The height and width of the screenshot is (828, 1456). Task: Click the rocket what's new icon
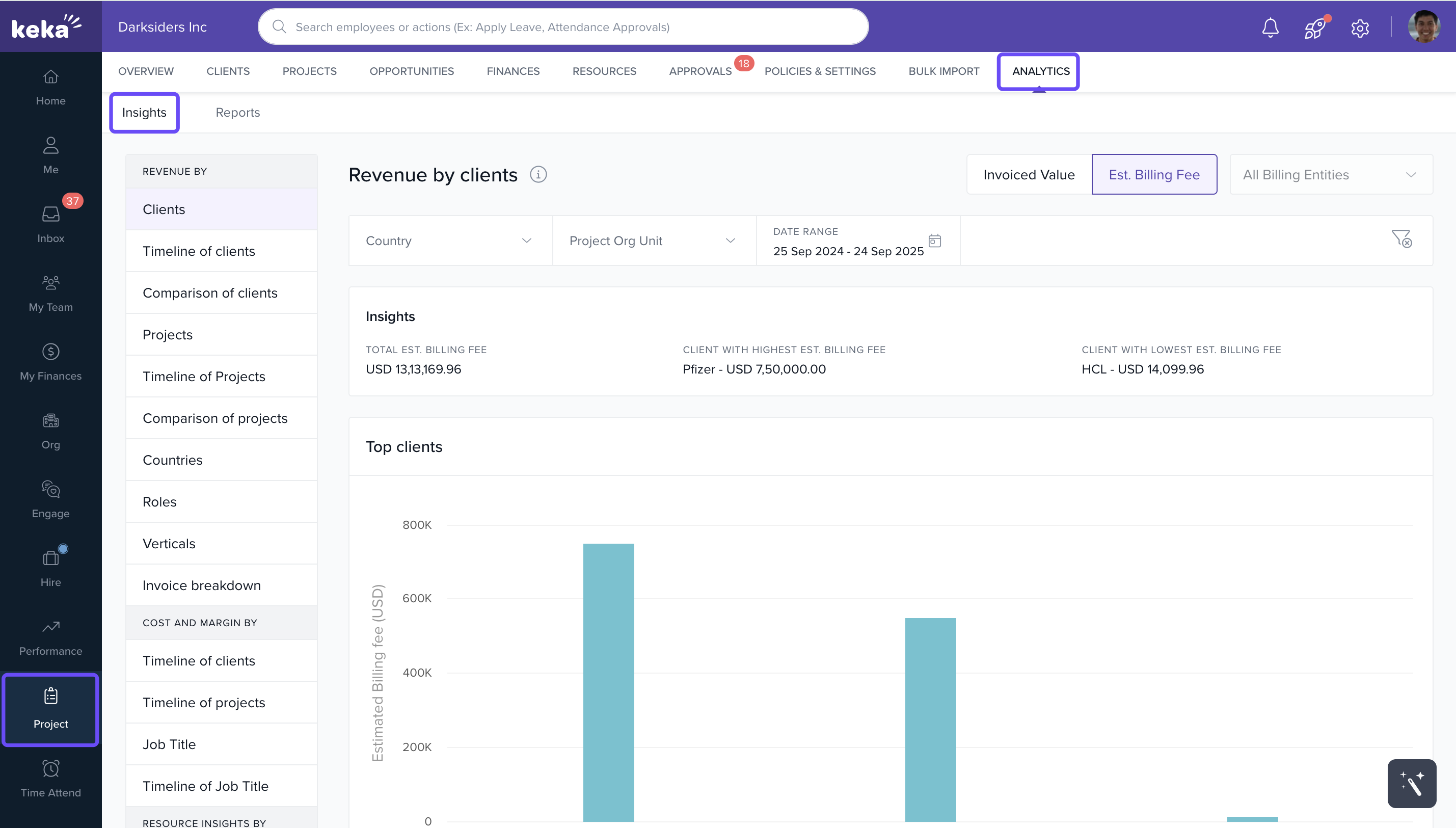1314,28
